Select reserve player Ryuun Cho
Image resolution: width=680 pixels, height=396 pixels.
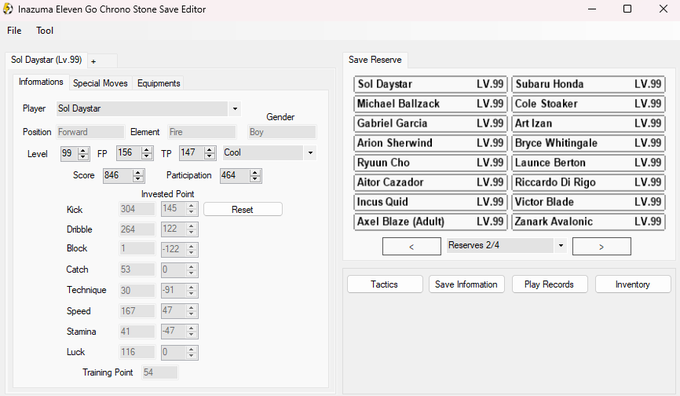(x=430, y=163)
